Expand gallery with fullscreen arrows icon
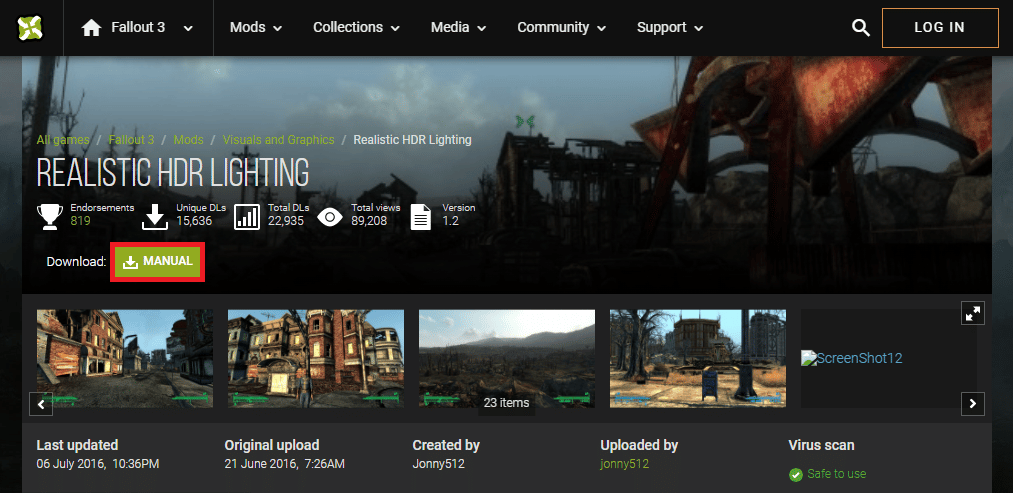 (972, 313)
